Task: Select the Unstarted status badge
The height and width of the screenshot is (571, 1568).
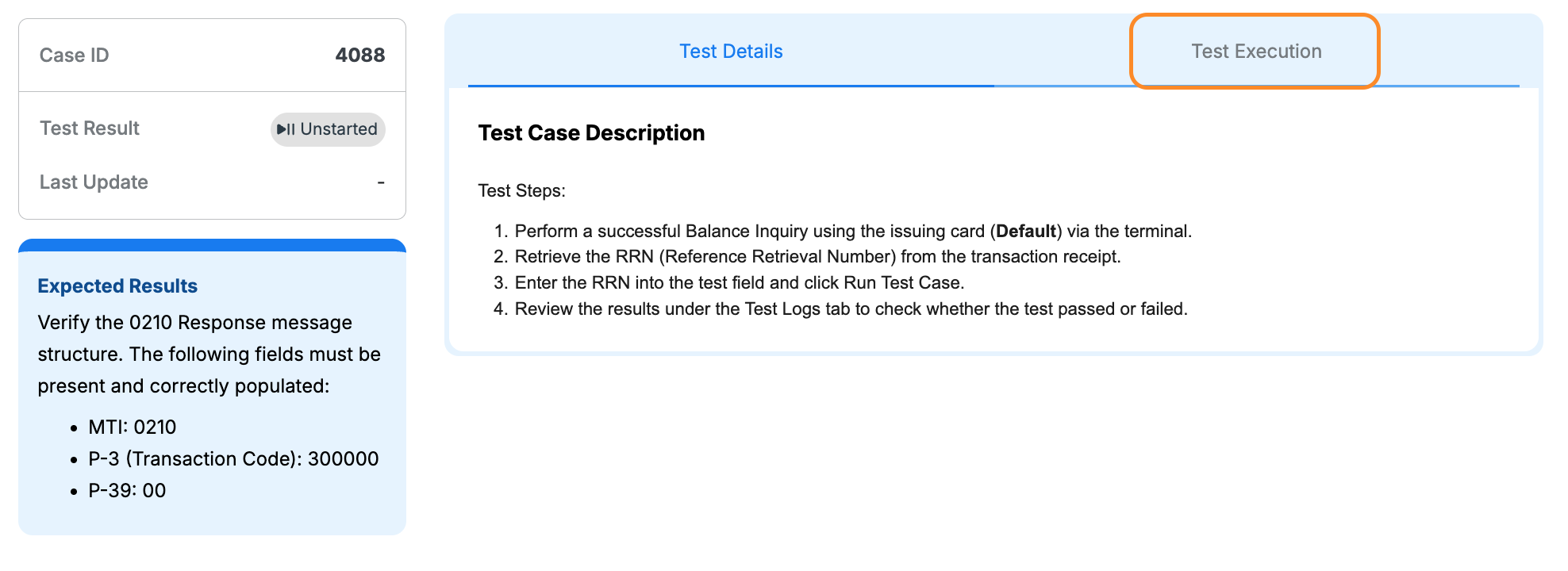Action: point(327,128)
